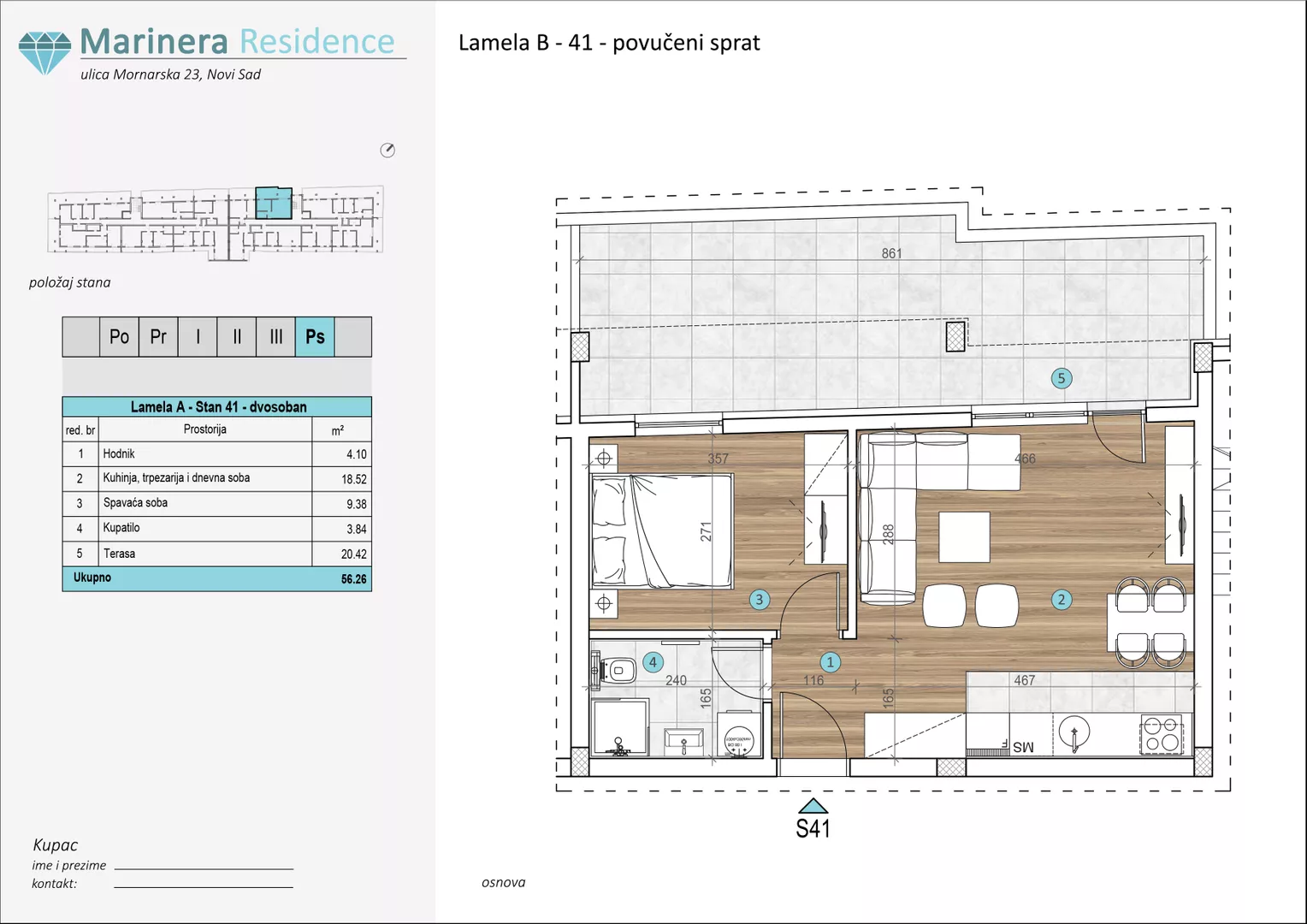Viewport: 1307px width, 924px height.
Task: Click room marker 5 on the terrace
Action: pyautogui.click(x=1062, y=378)
